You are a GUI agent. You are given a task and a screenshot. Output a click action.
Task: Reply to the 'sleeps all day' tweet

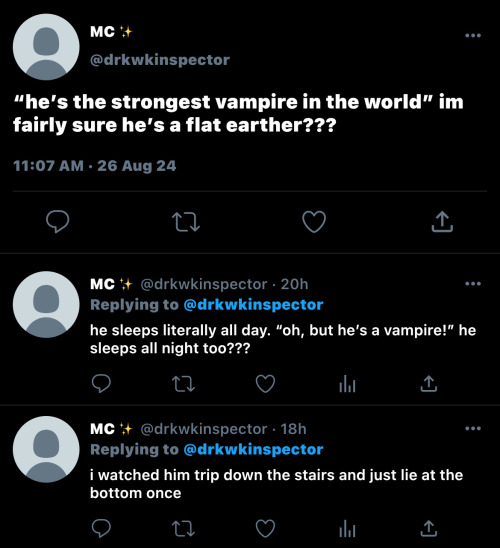pos(101,384)
